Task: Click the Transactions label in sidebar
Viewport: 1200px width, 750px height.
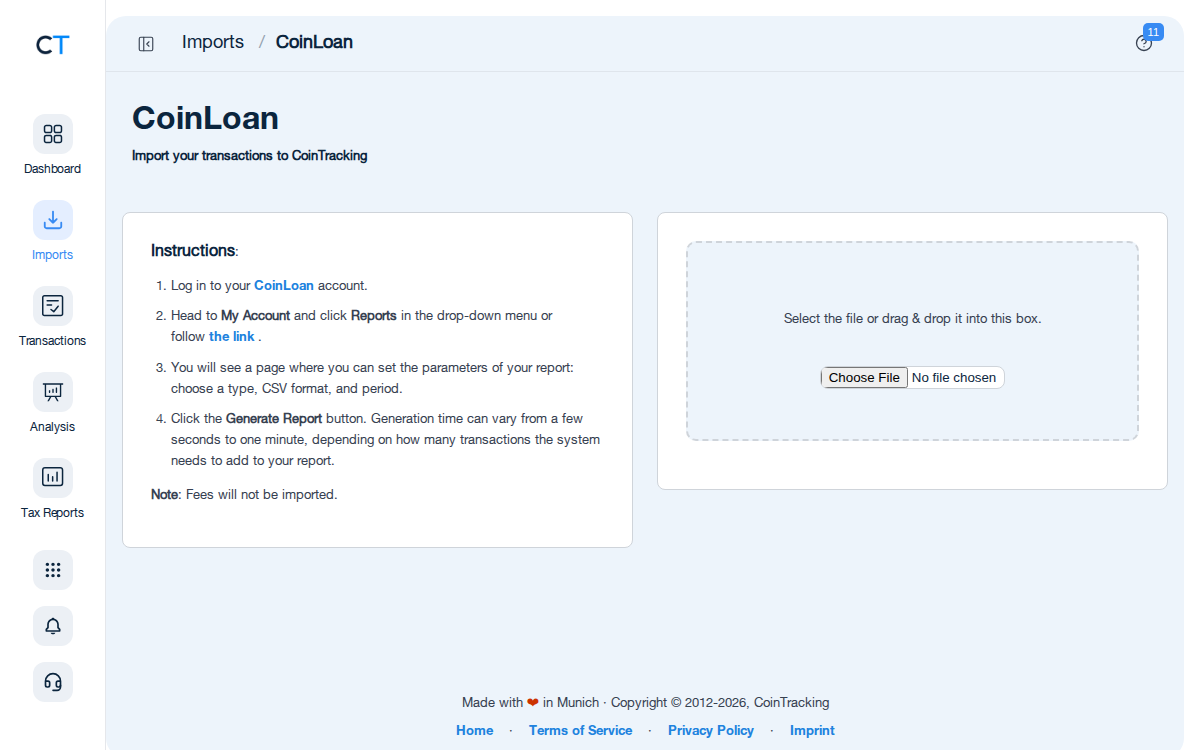Action: coord(53,341)
